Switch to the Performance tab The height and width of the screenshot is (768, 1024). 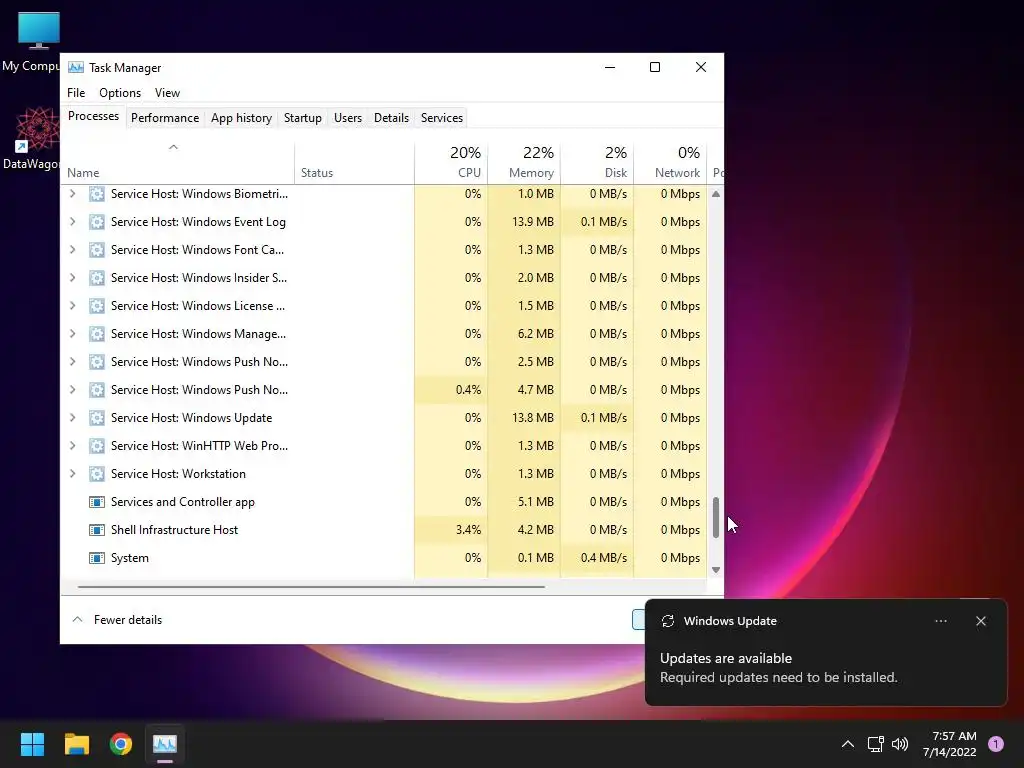click(165, 118)
